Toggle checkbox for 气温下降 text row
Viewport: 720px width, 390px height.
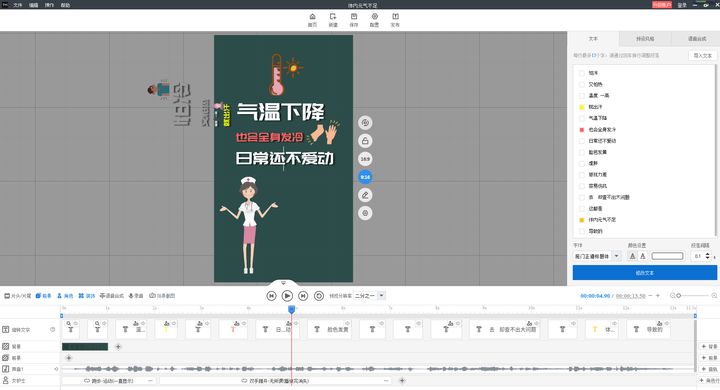[x=582, y=118]
